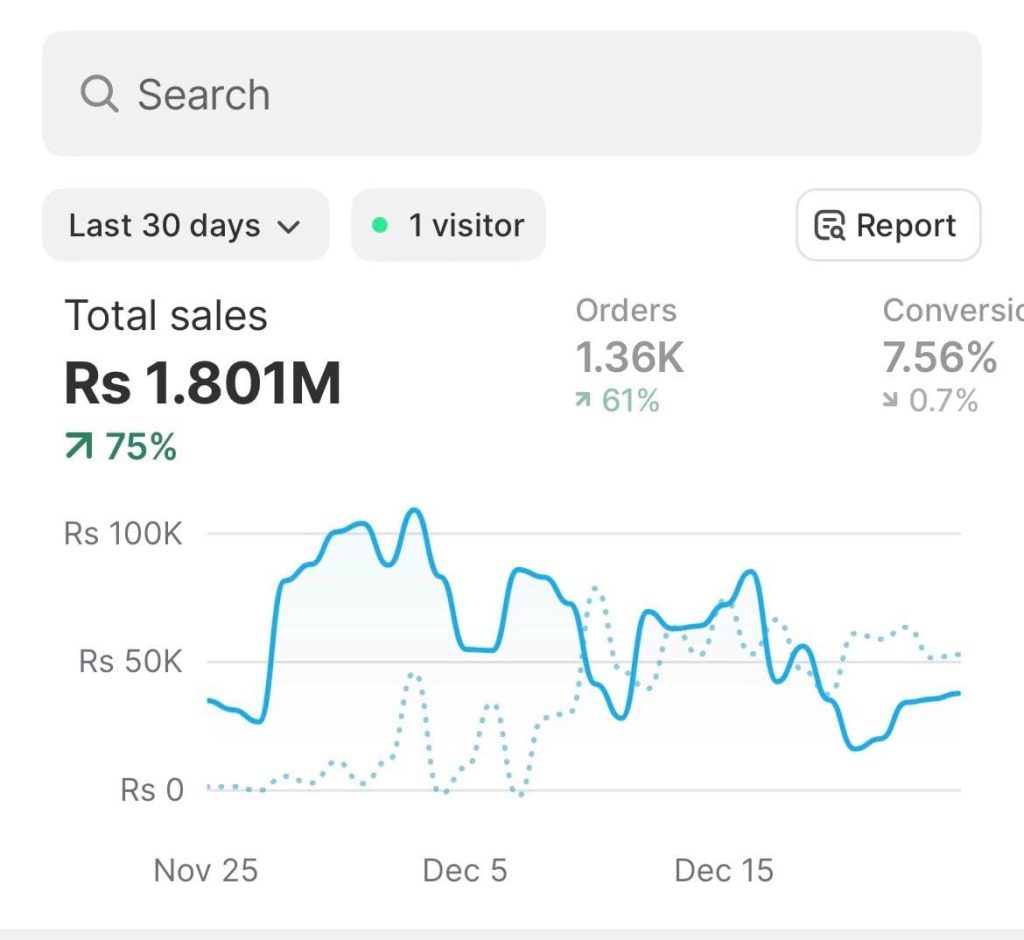Switch to the Conversion metric
The height and width of the screenshot is (940, 1024).
(950, 311)
